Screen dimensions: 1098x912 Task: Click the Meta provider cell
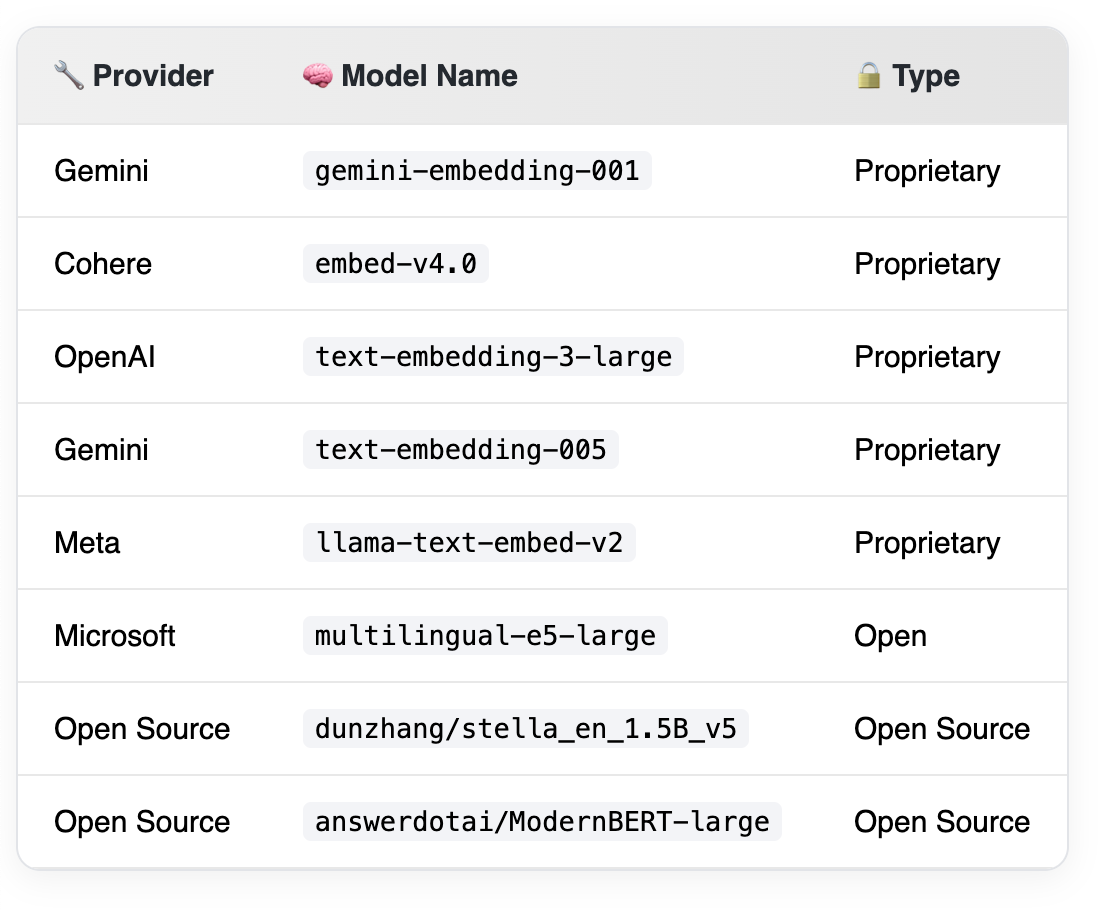point(87,543)
